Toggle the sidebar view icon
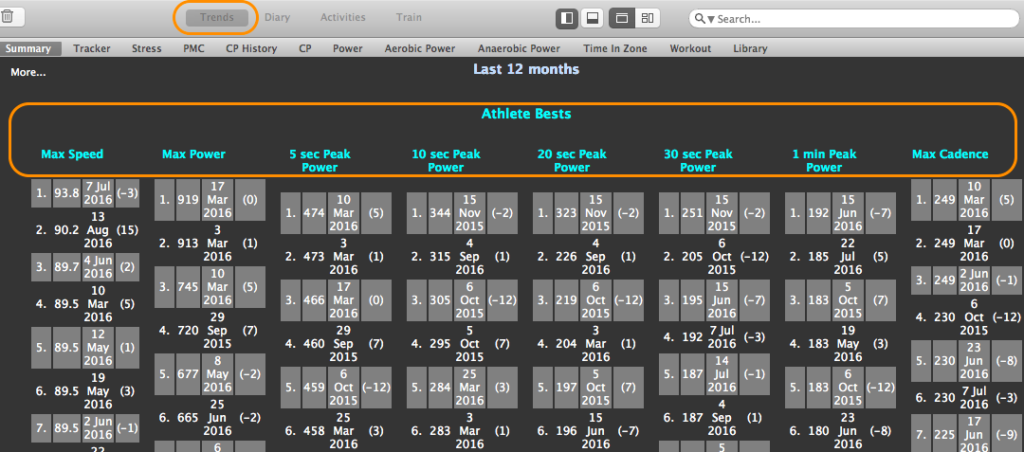 567,18
